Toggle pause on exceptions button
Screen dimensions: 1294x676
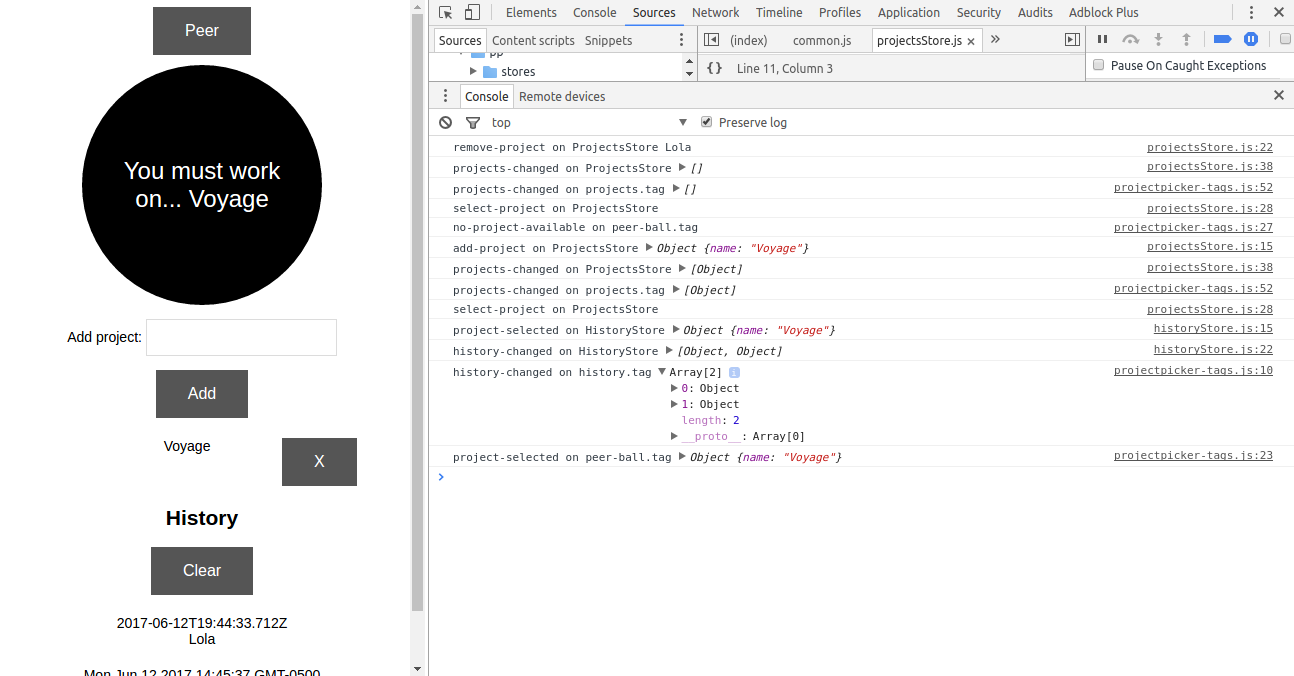tap(1250, 40)
